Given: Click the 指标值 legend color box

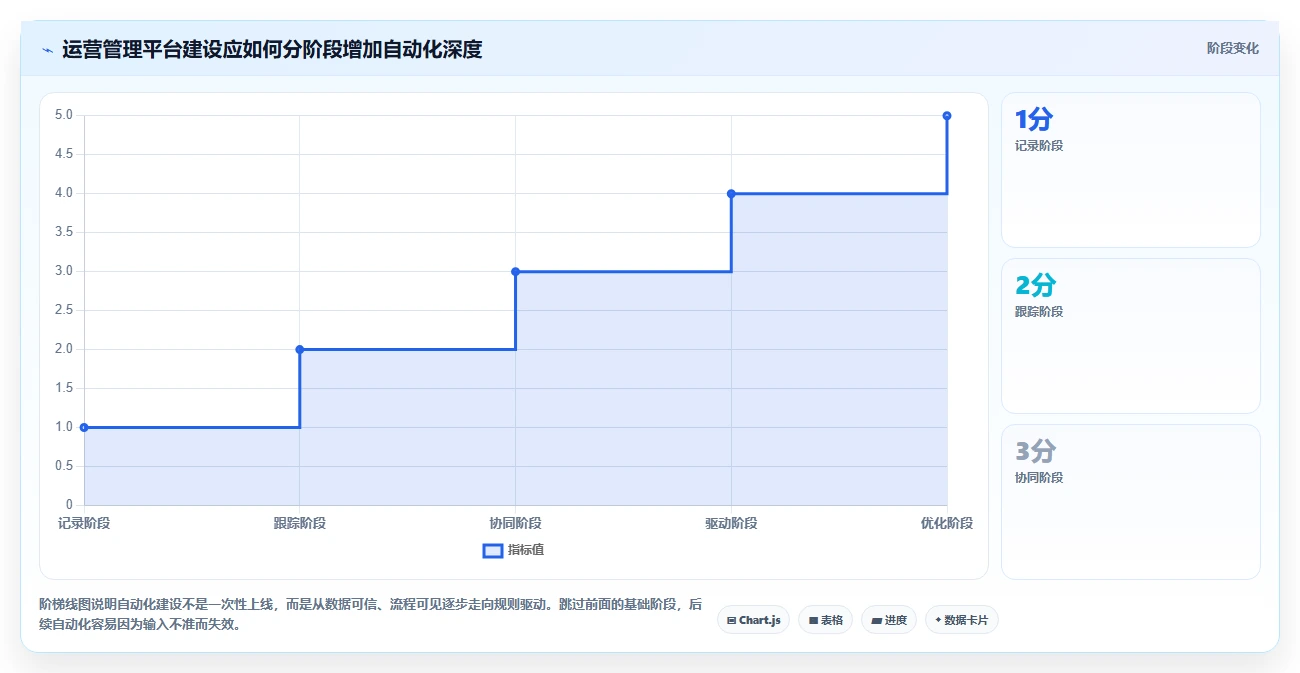Looking at the screenshot, I should pos(493,550).
